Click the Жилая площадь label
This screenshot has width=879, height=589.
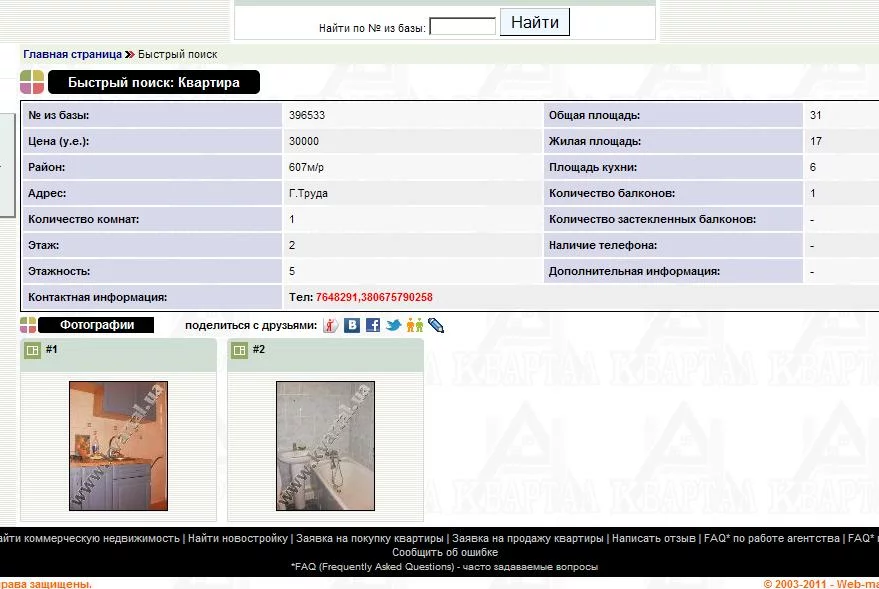click(x=595, y=141)
